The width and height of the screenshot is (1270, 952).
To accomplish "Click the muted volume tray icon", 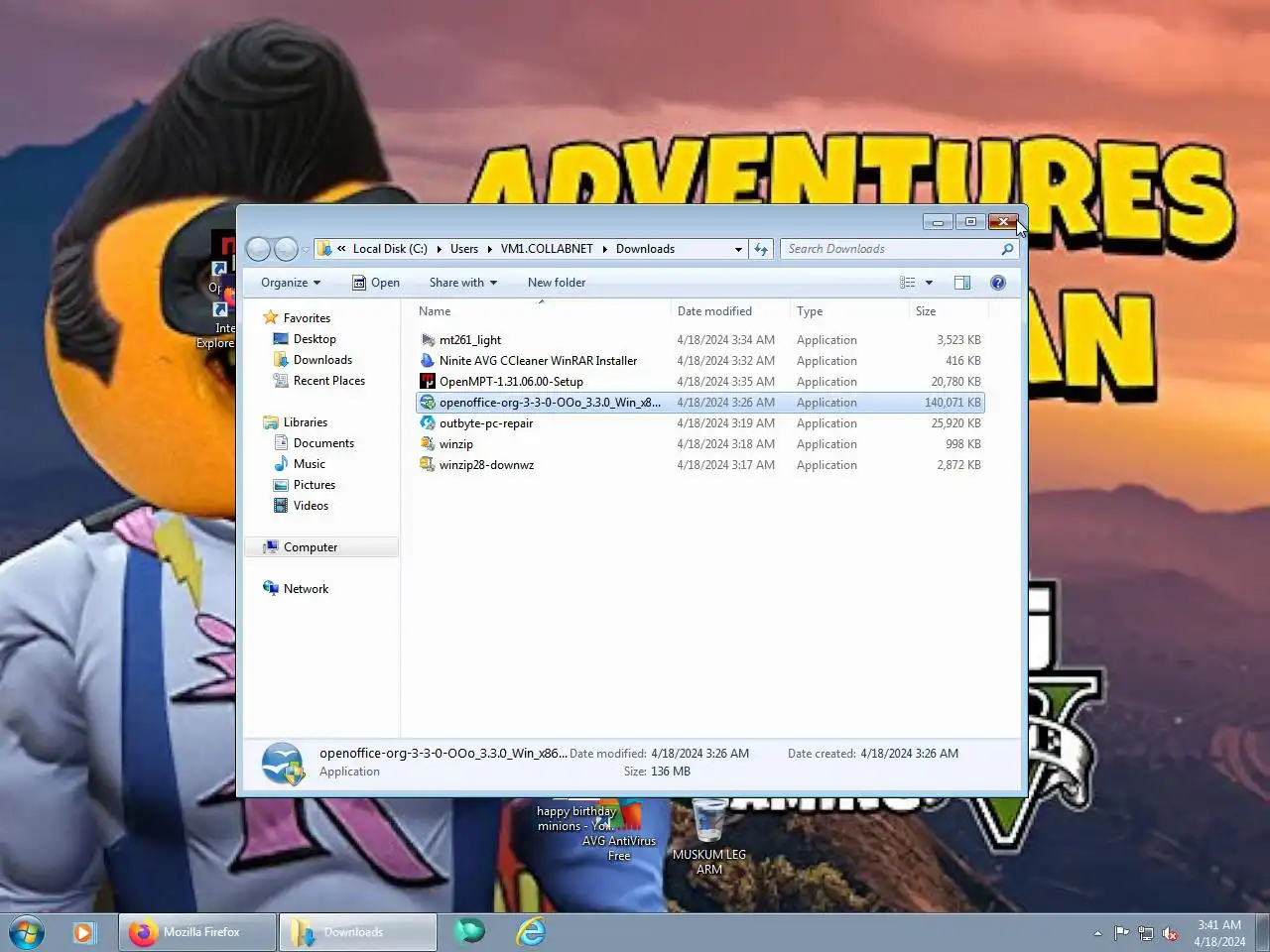I will point(1170,933).
